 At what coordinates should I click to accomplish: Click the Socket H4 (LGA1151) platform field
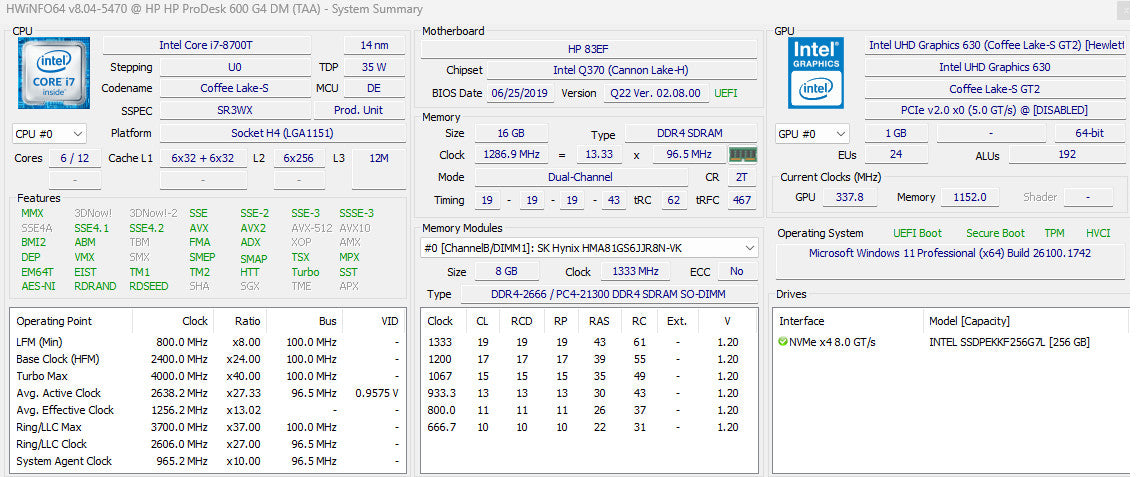(283, 133)
